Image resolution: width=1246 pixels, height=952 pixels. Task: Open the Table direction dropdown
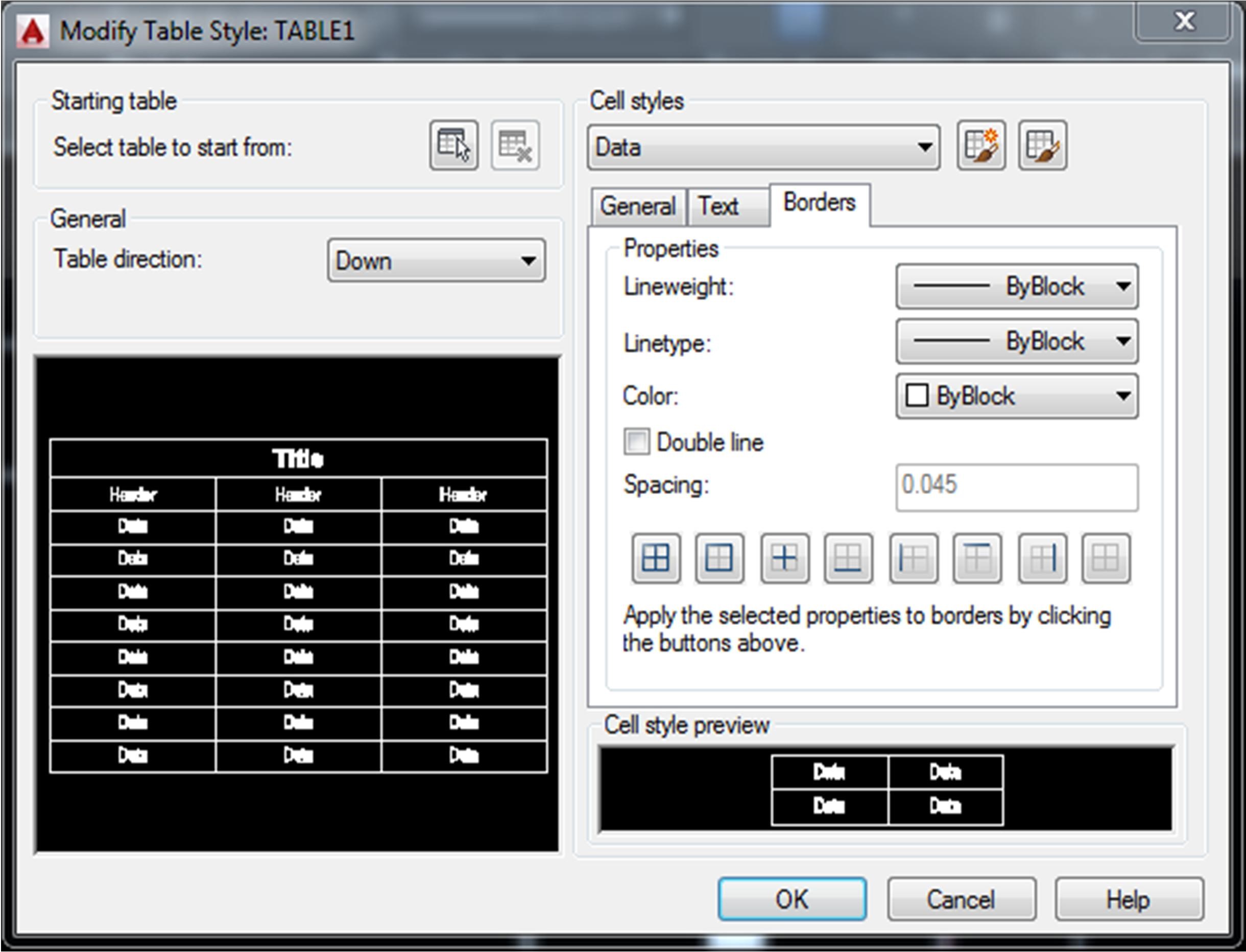436,261
